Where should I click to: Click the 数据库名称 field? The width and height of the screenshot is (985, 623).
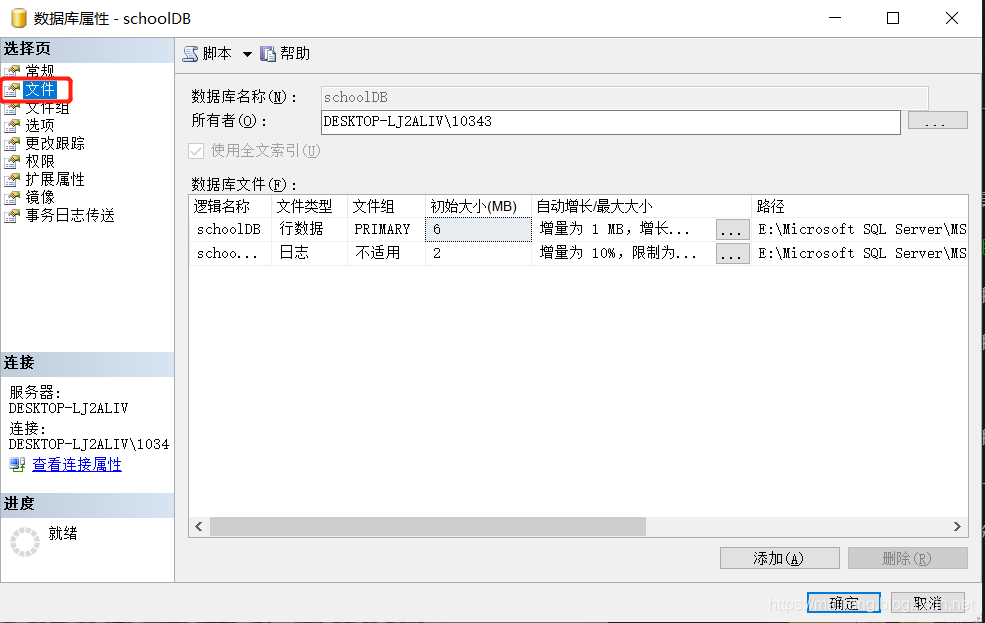[624, 97]
